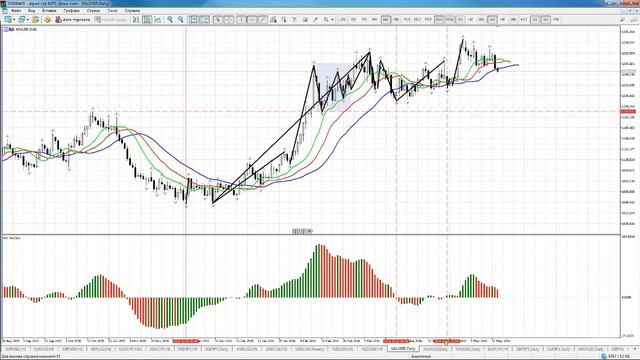Select the Fibonacci retracement tool
Viewport: 640px width, 360px height.
[x=283, y=20]
